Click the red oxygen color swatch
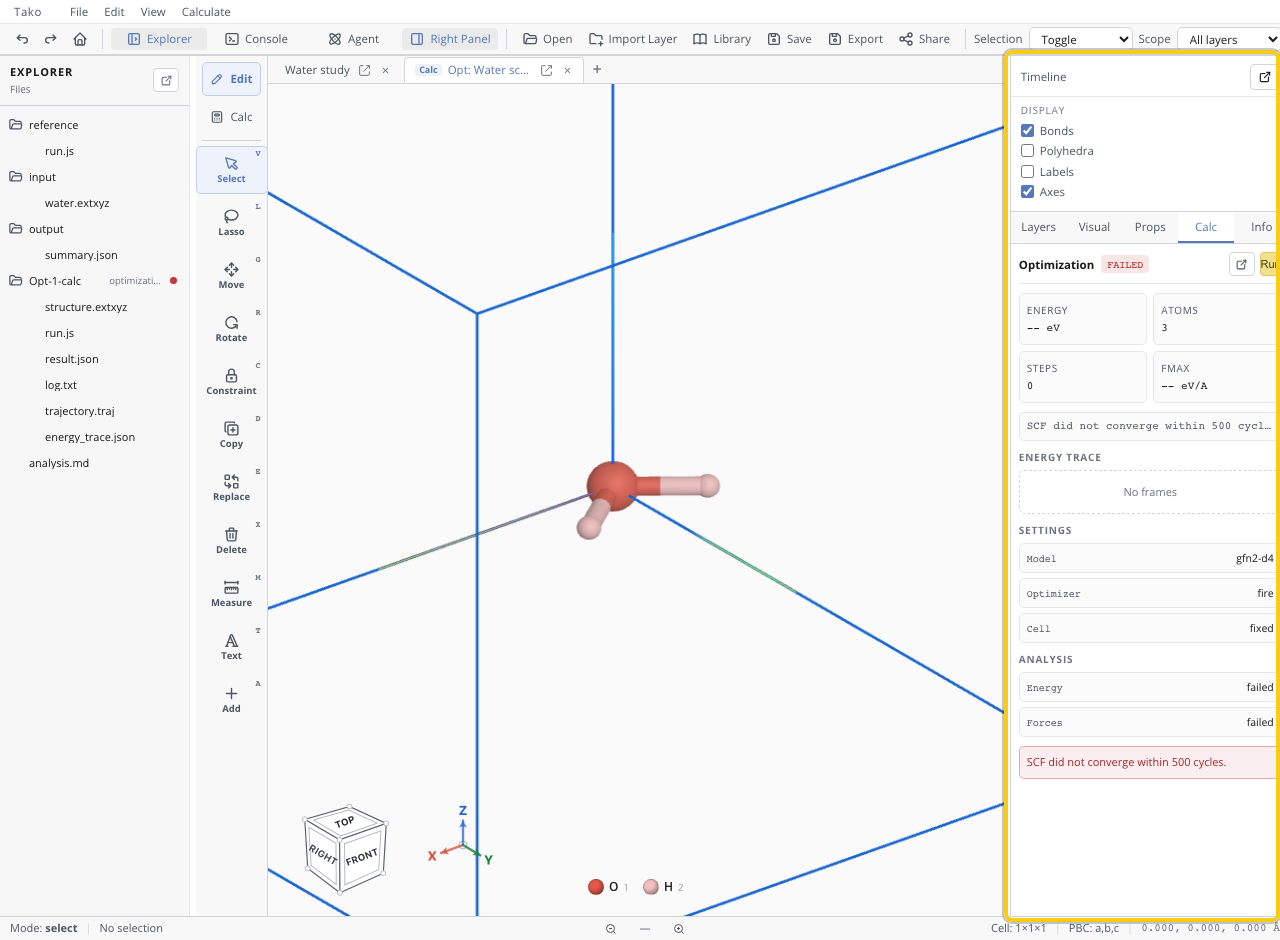The image size is (1280, 940). click(596, 887)
